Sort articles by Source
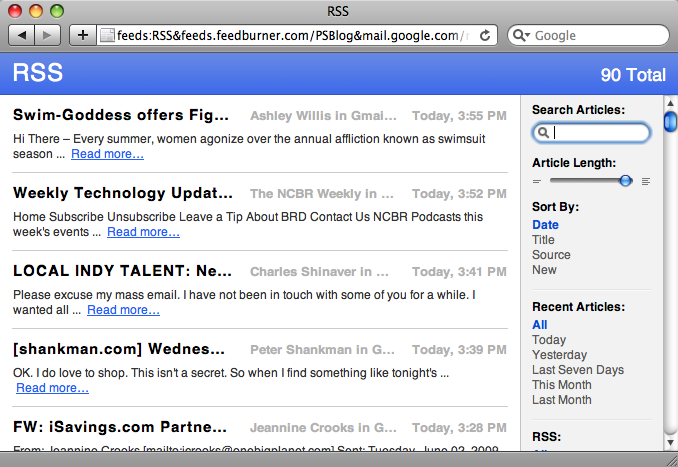Viewport: 678px width, 467px height. click(551, 255)
